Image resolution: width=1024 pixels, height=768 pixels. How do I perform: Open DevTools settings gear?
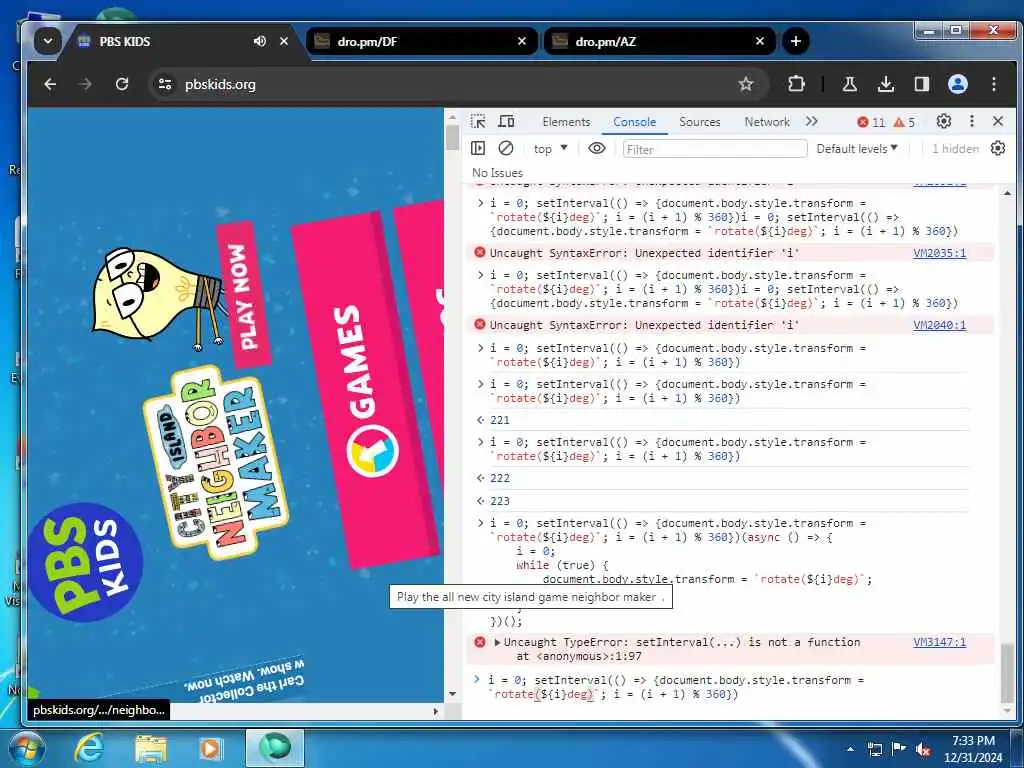pos(944,121)
